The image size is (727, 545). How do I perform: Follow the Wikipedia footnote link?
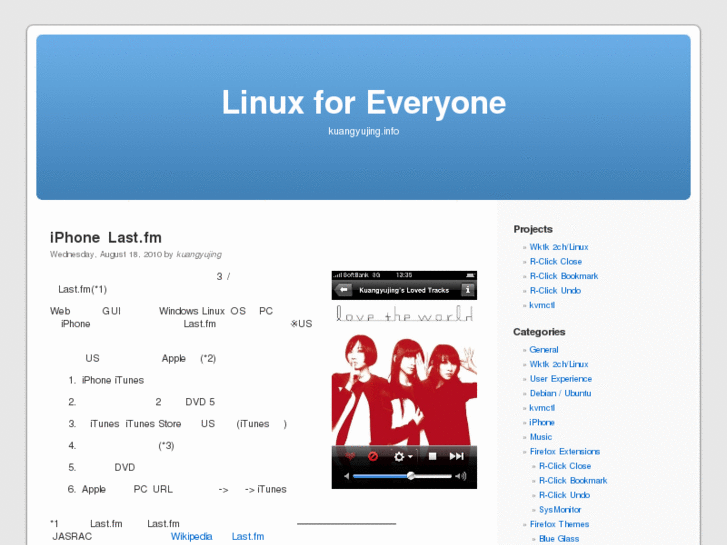coord(191,537)
